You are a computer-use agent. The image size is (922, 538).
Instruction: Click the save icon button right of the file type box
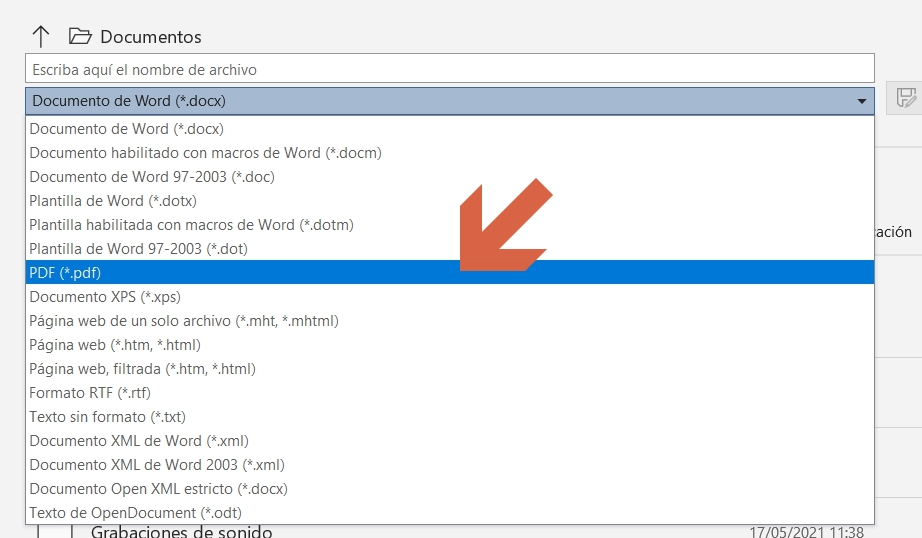click(906, 98)
